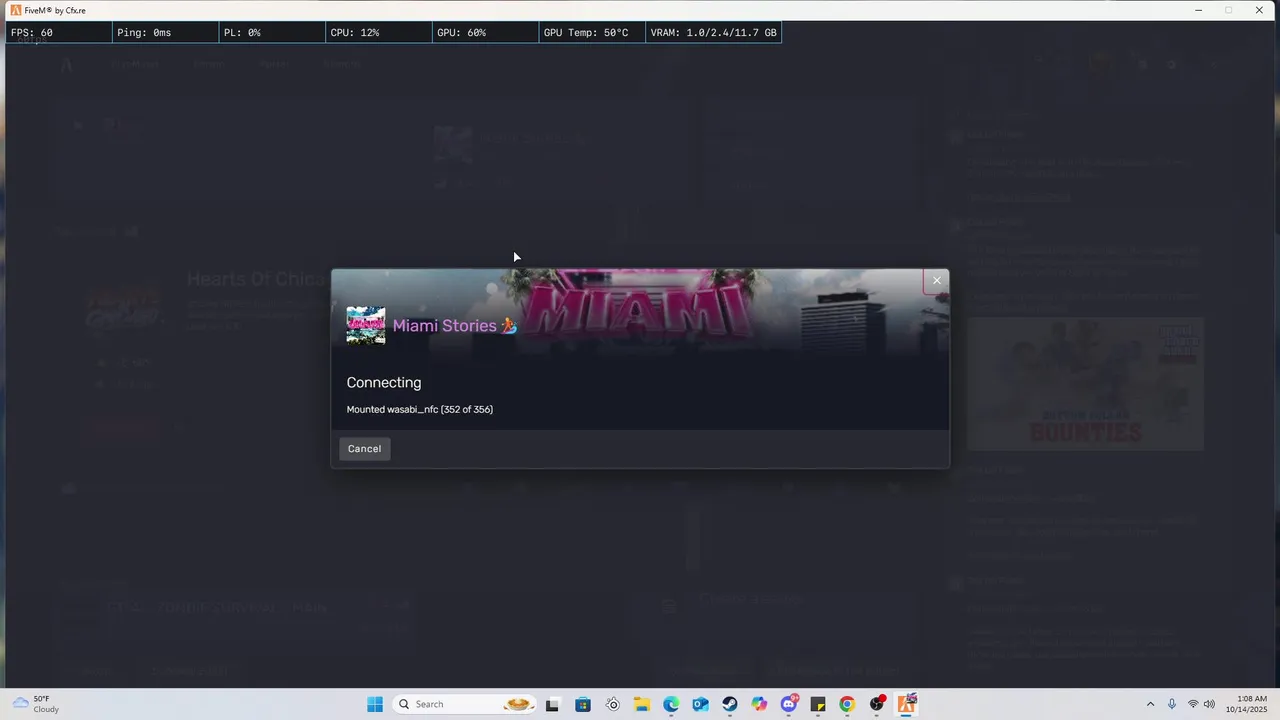Open Copilot from the taskbar
The image size is (1280, 720).
pos(759,704)
